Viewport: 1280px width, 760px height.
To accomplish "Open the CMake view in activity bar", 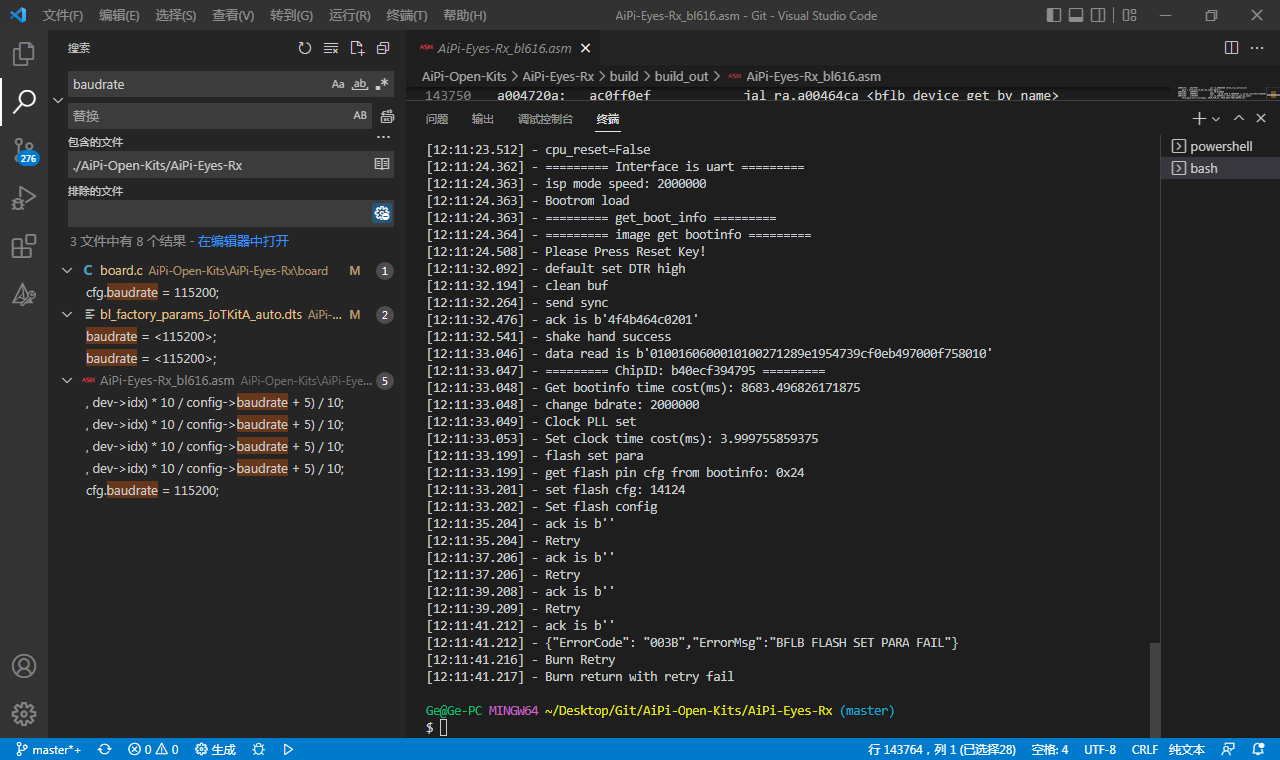I will point(24,294).
